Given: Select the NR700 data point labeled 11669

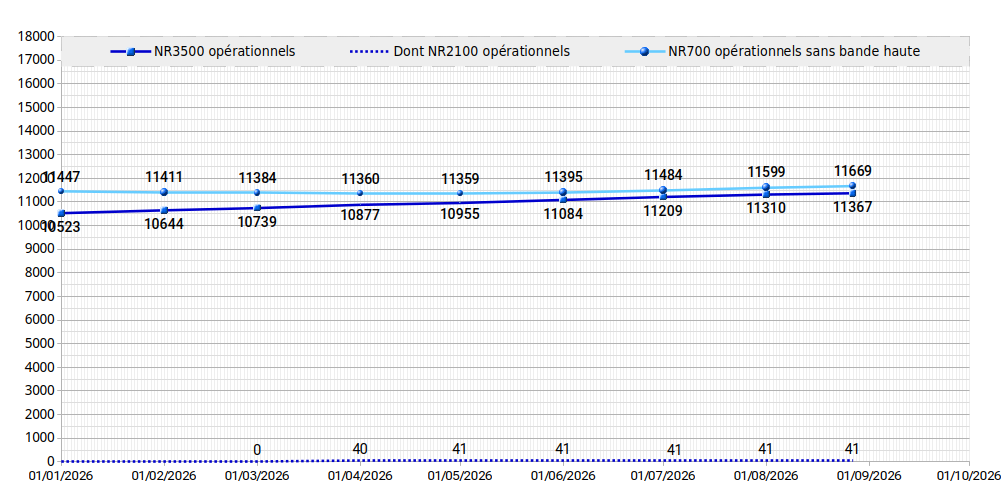Looking at the screenshot, I should tap(852, 186).
